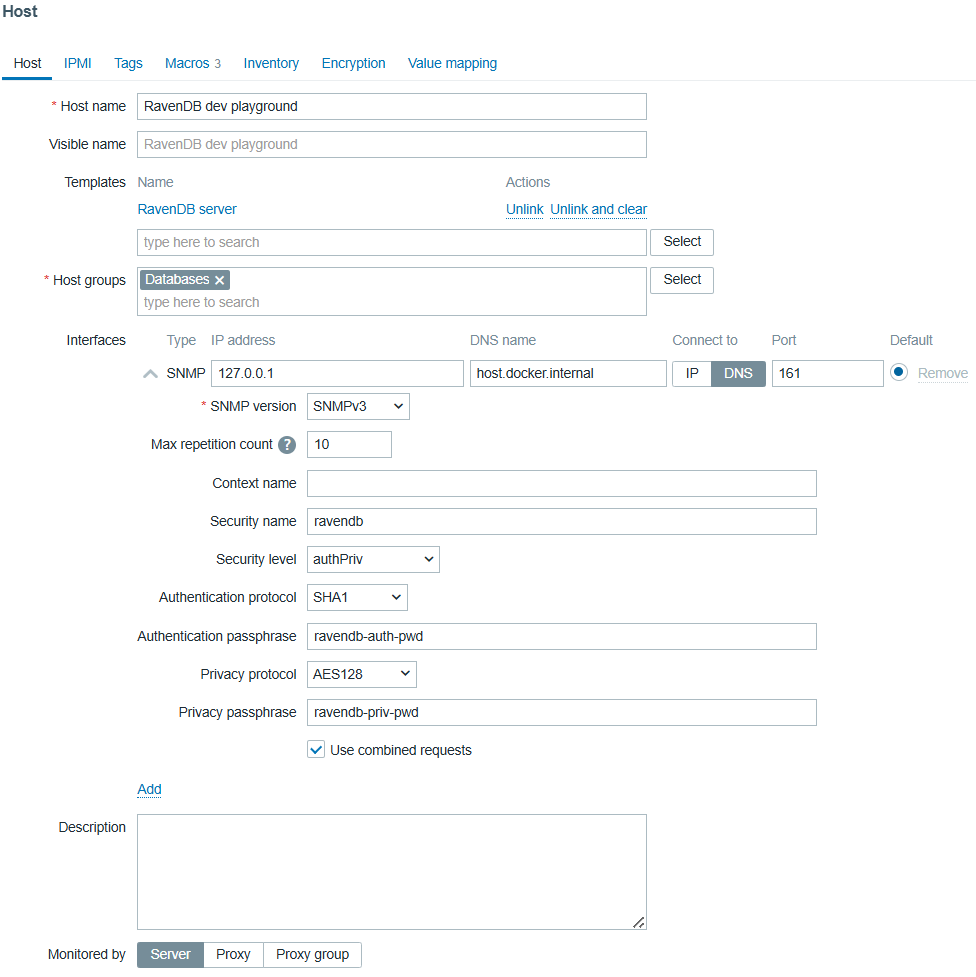Open the Security level dropdown
This screenshot has height=977, width=976.
click(x=373, y=560)
